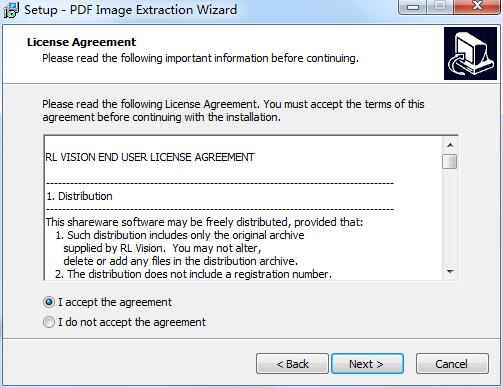Click the Setup - PDF Image Extraction Wizard title
This screenshot has height=388, width=503.
pyautogui.click(x=130, y=10)
